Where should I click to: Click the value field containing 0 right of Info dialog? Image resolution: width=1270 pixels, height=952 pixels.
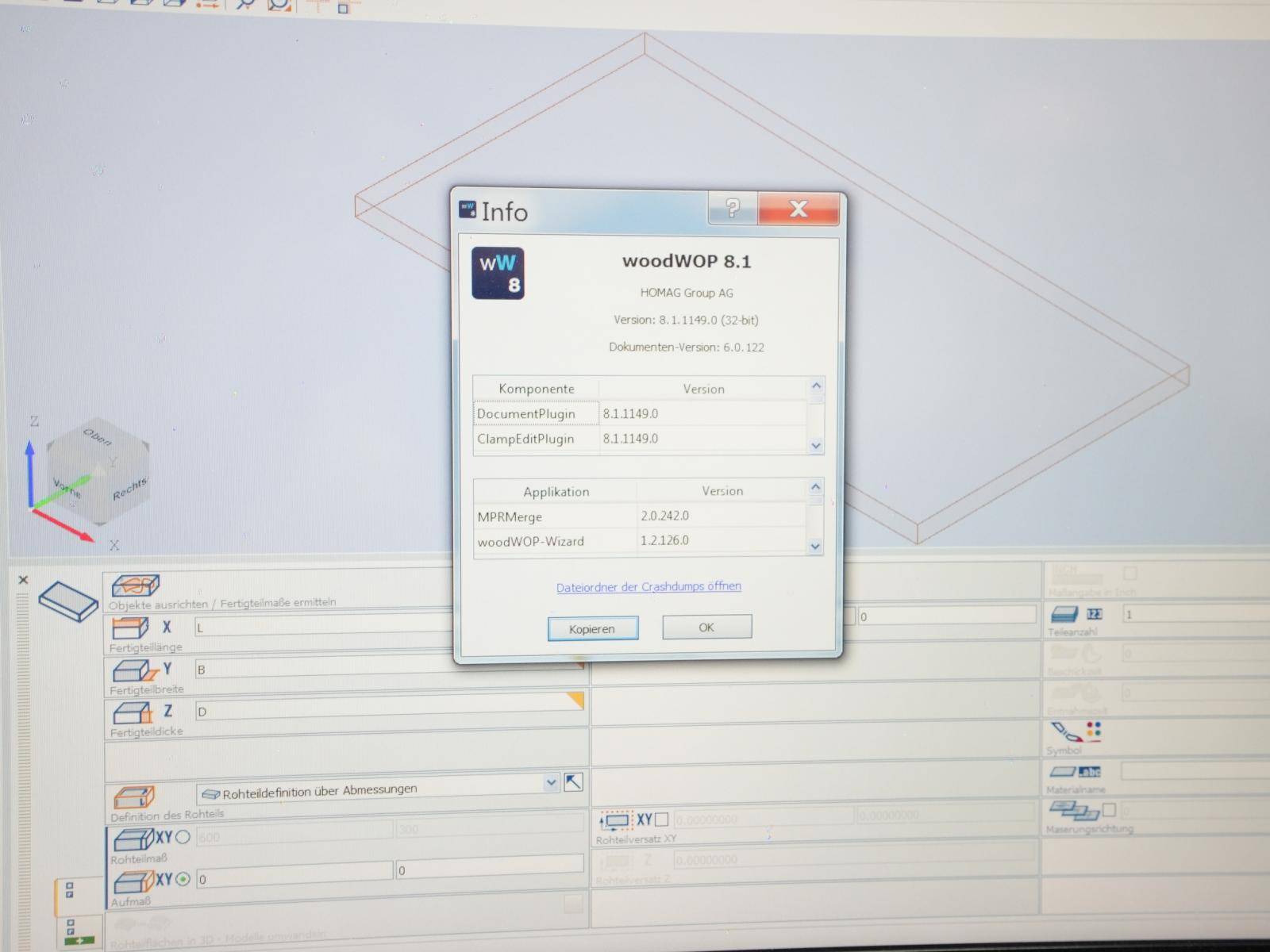[946, 616]
